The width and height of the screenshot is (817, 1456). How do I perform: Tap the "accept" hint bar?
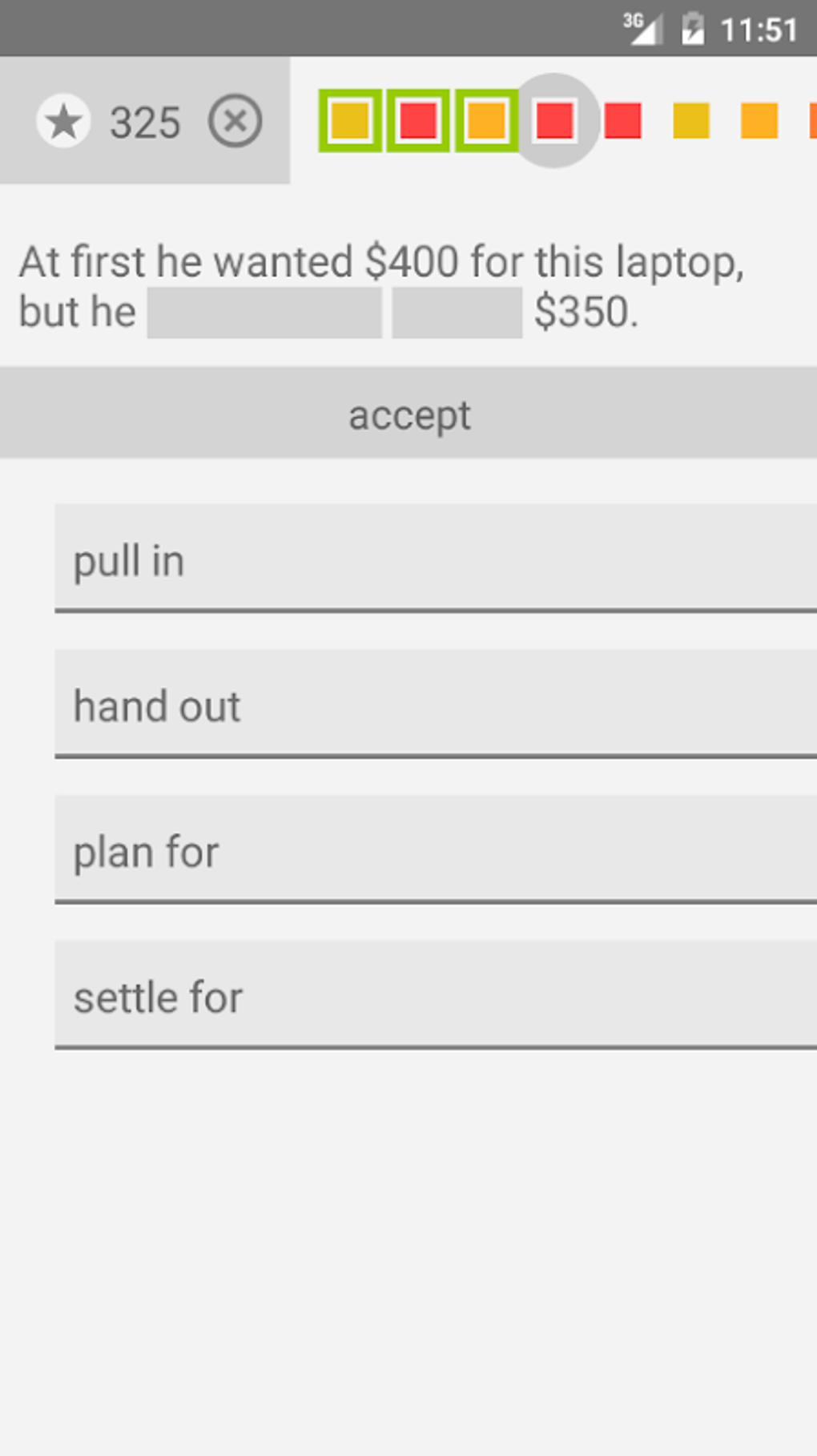click(x=408, y=413)
